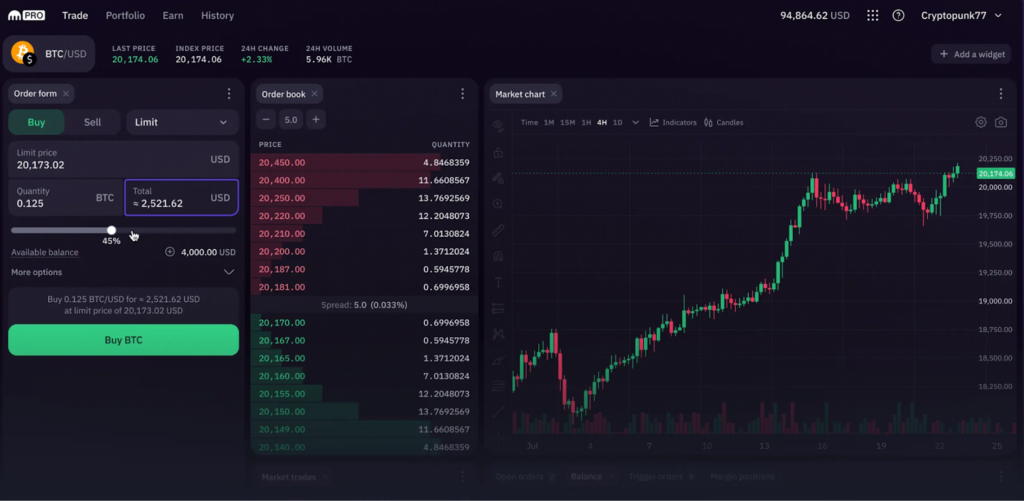Open the Trade tab
Screen dimensions: 1024x501
pyautogui.click(x=75, y=16)
